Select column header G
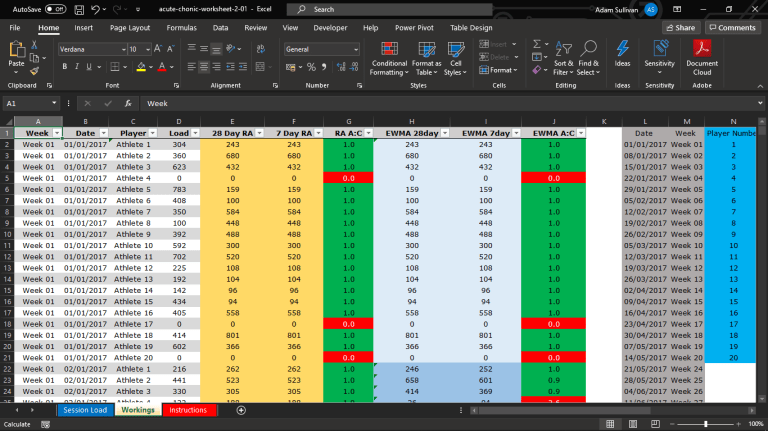The image size is (768, 431). point(348,121)
